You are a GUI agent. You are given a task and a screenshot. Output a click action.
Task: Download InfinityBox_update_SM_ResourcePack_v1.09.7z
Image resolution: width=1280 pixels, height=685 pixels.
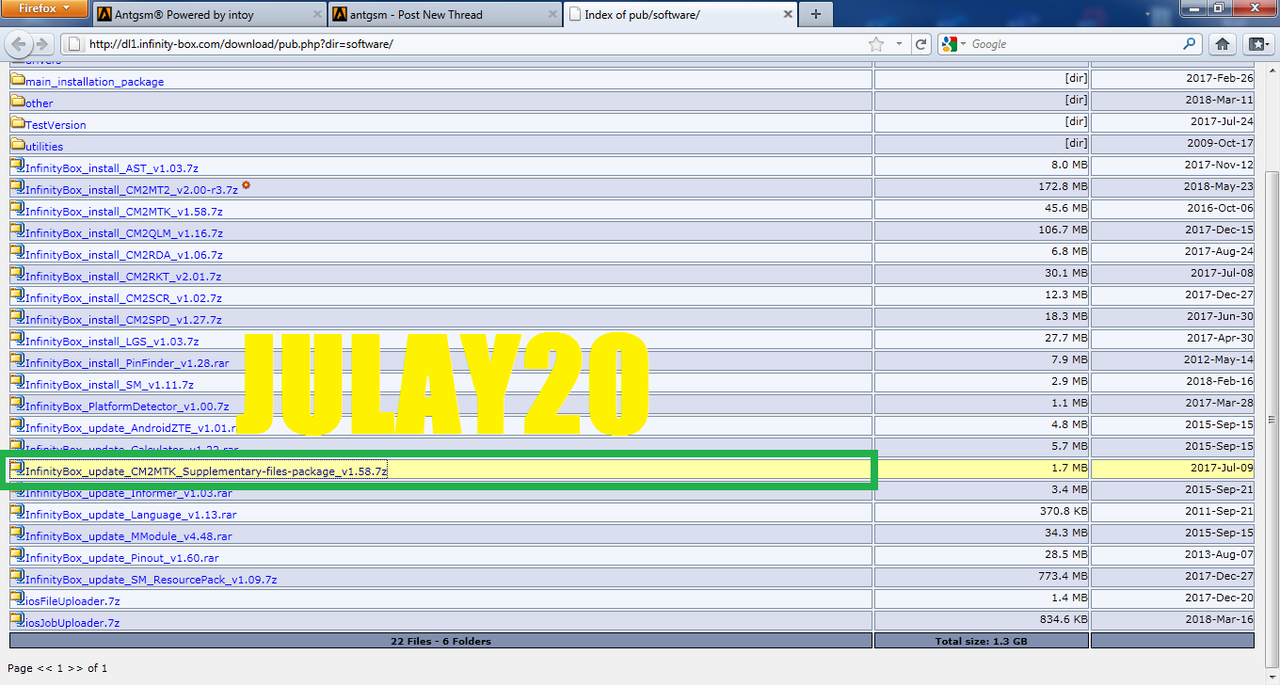151,580
